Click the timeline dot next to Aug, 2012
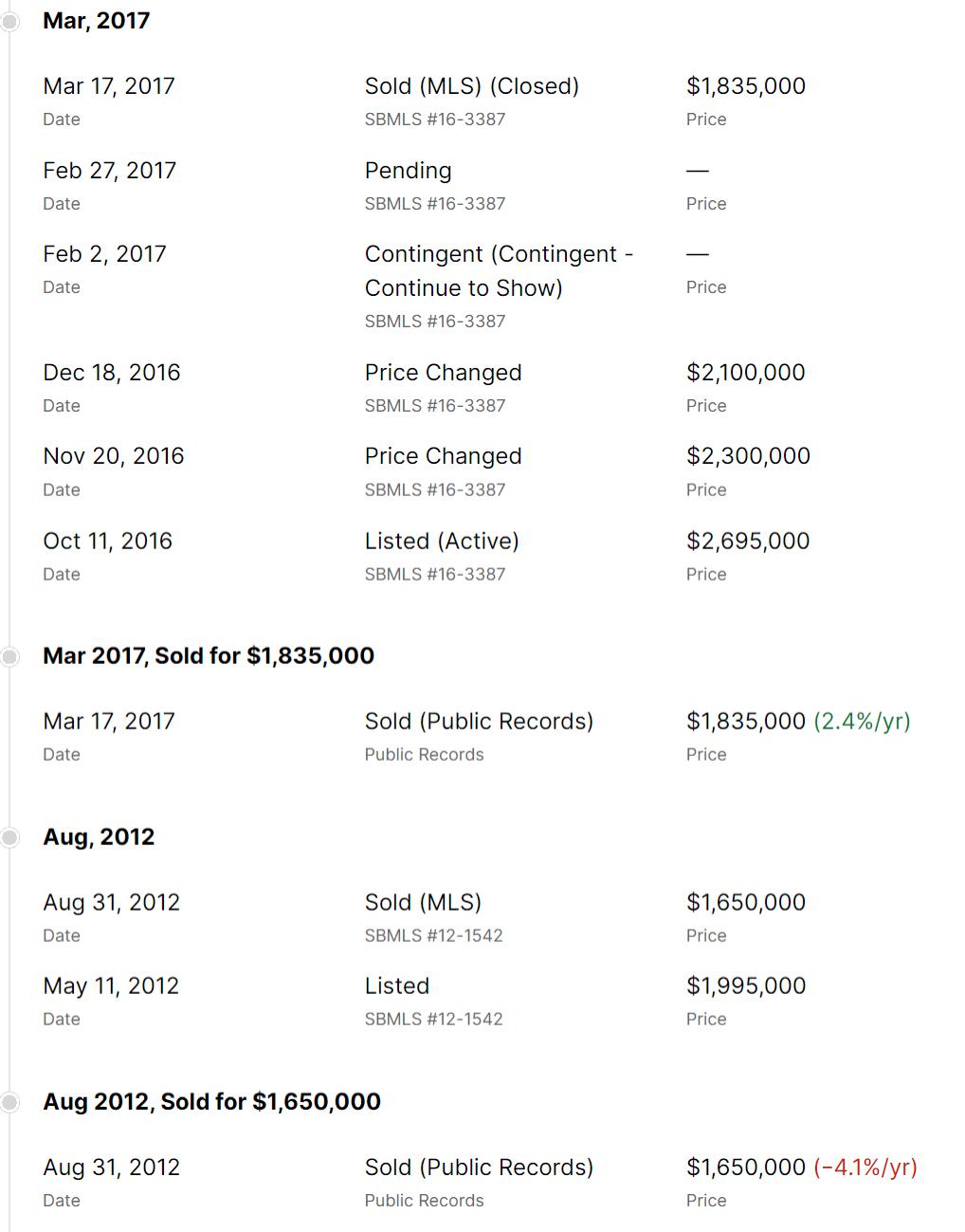Viewport: 965px width, 1232px height. point(9,837)
